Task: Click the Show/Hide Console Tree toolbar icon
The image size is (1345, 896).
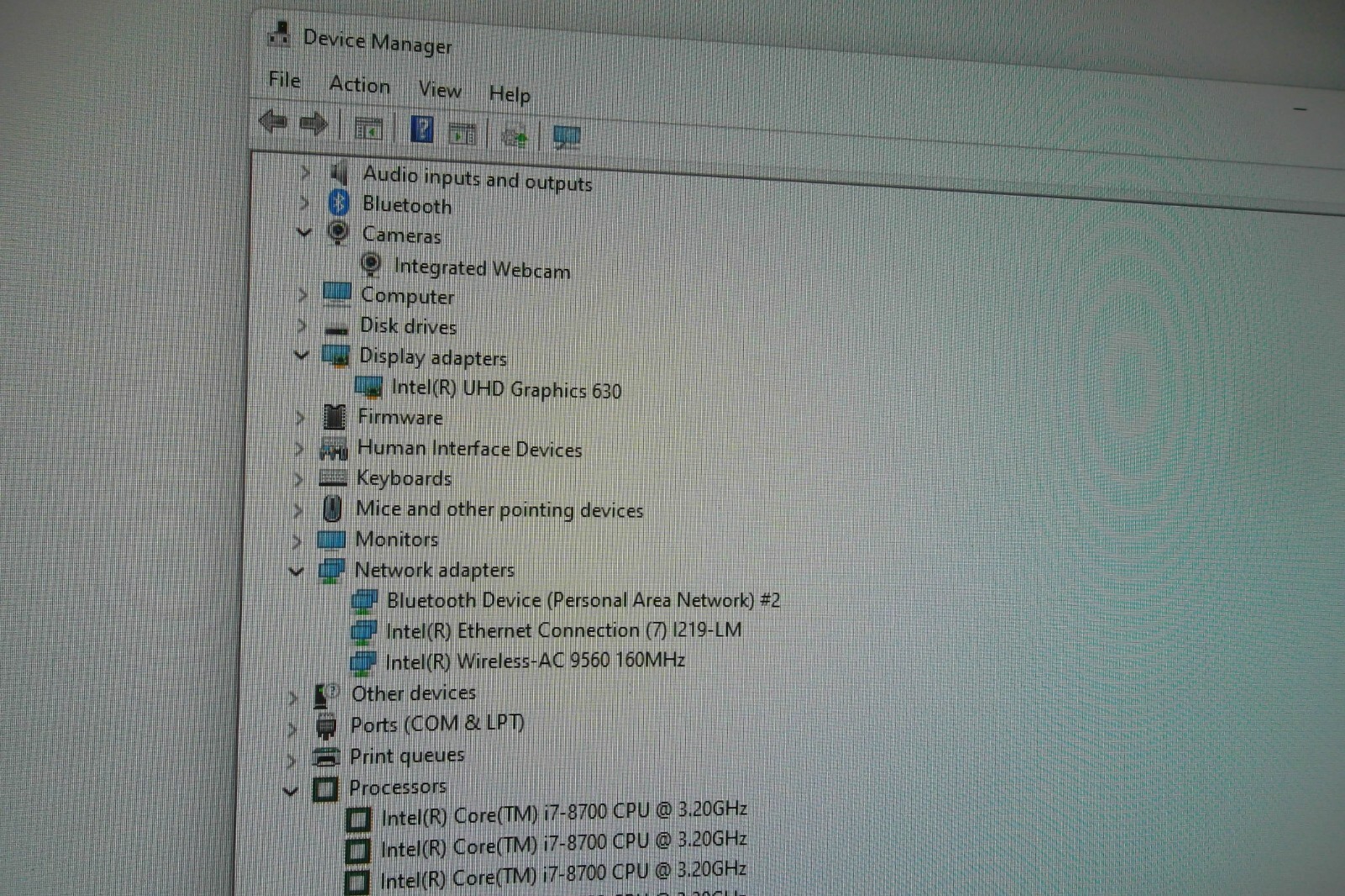Action: point(368,129)
